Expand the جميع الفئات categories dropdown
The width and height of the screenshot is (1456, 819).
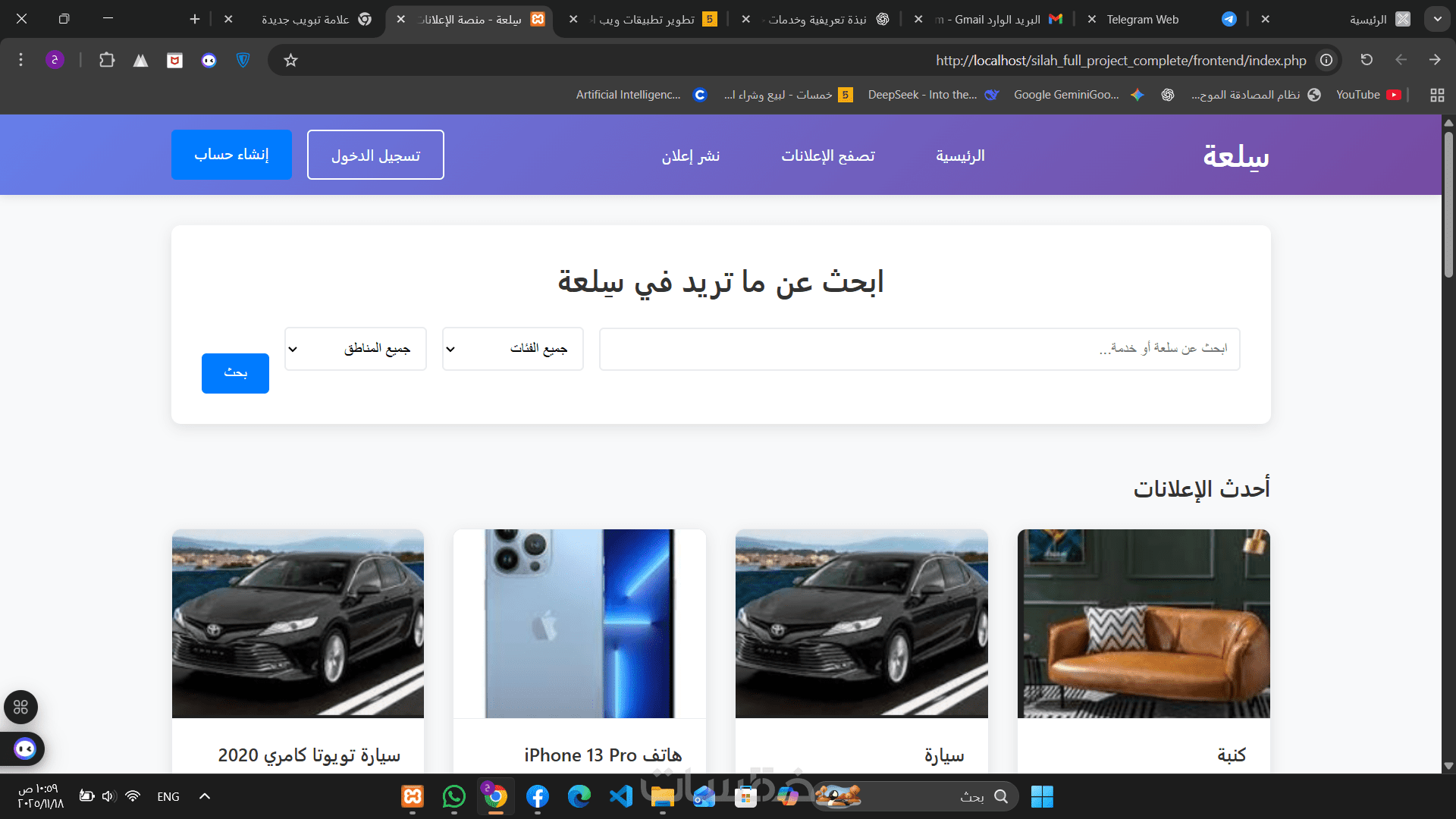click(513, 349)
